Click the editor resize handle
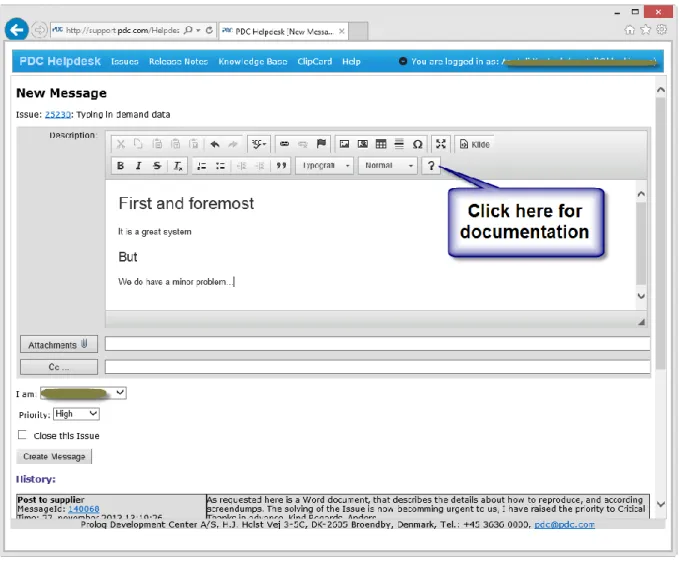 (x=641, y=322)
